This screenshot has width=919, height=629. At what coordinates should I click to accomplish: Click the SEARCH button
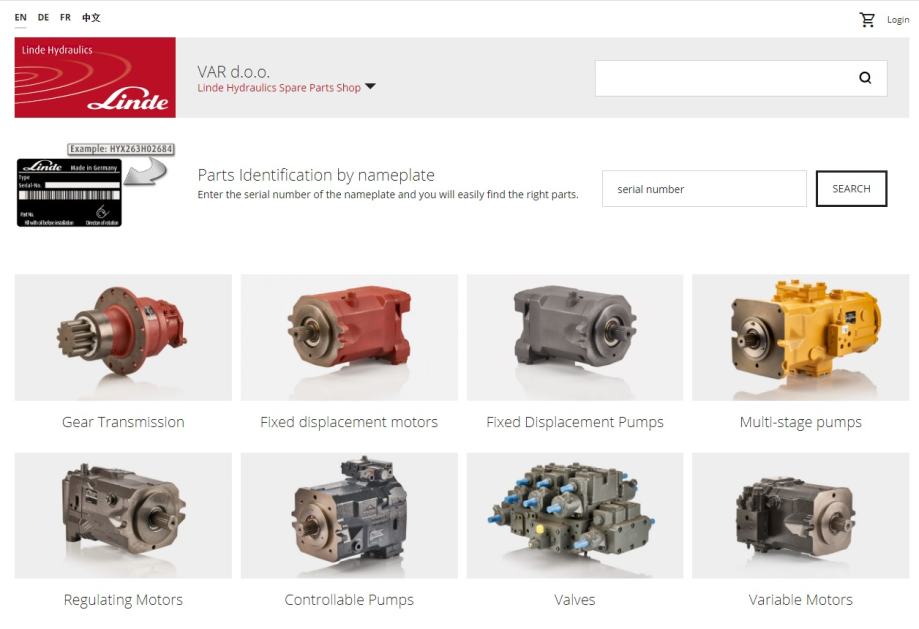(x=851, y=189)
